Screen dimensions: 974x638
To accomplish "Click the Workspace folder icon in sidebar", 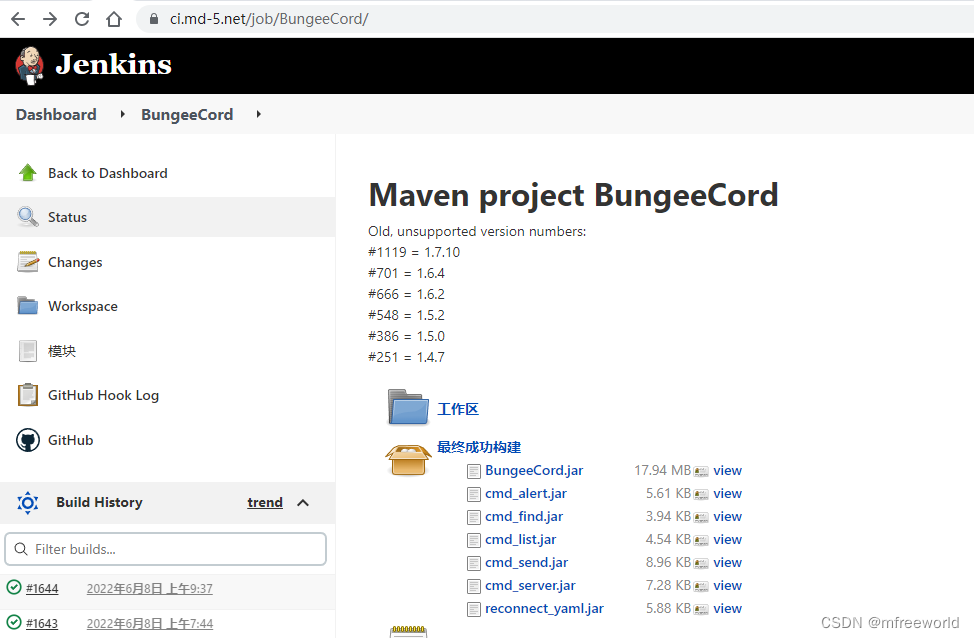I will point(27,306).
